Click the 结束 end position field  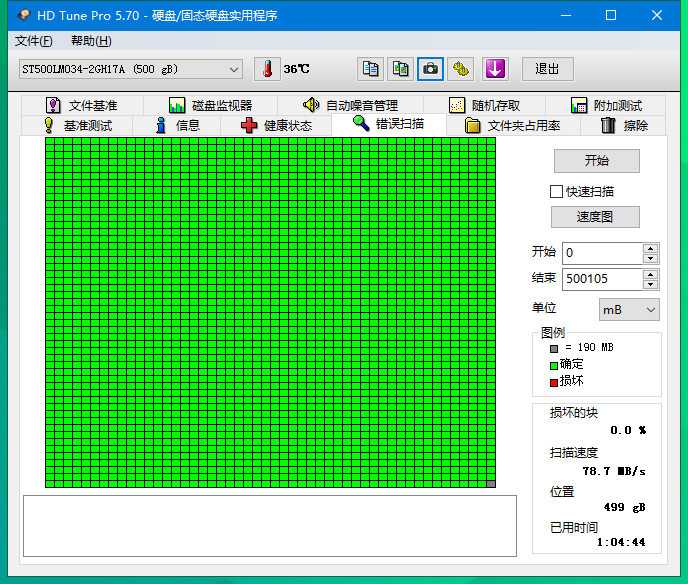click(602, 279)
